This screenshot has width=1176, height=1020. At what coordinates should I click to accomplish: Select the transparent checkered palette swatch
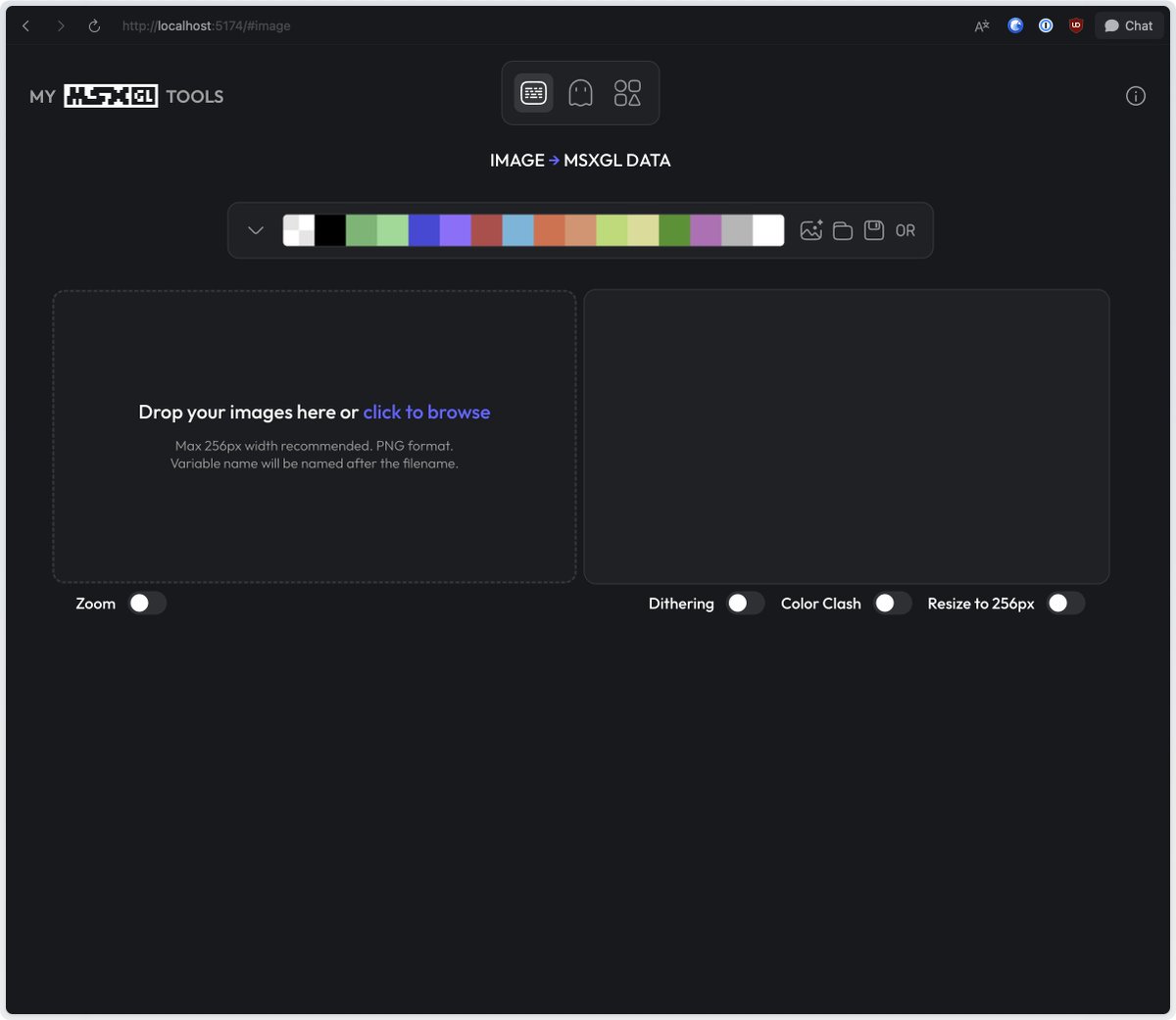(x=299, y=230)
